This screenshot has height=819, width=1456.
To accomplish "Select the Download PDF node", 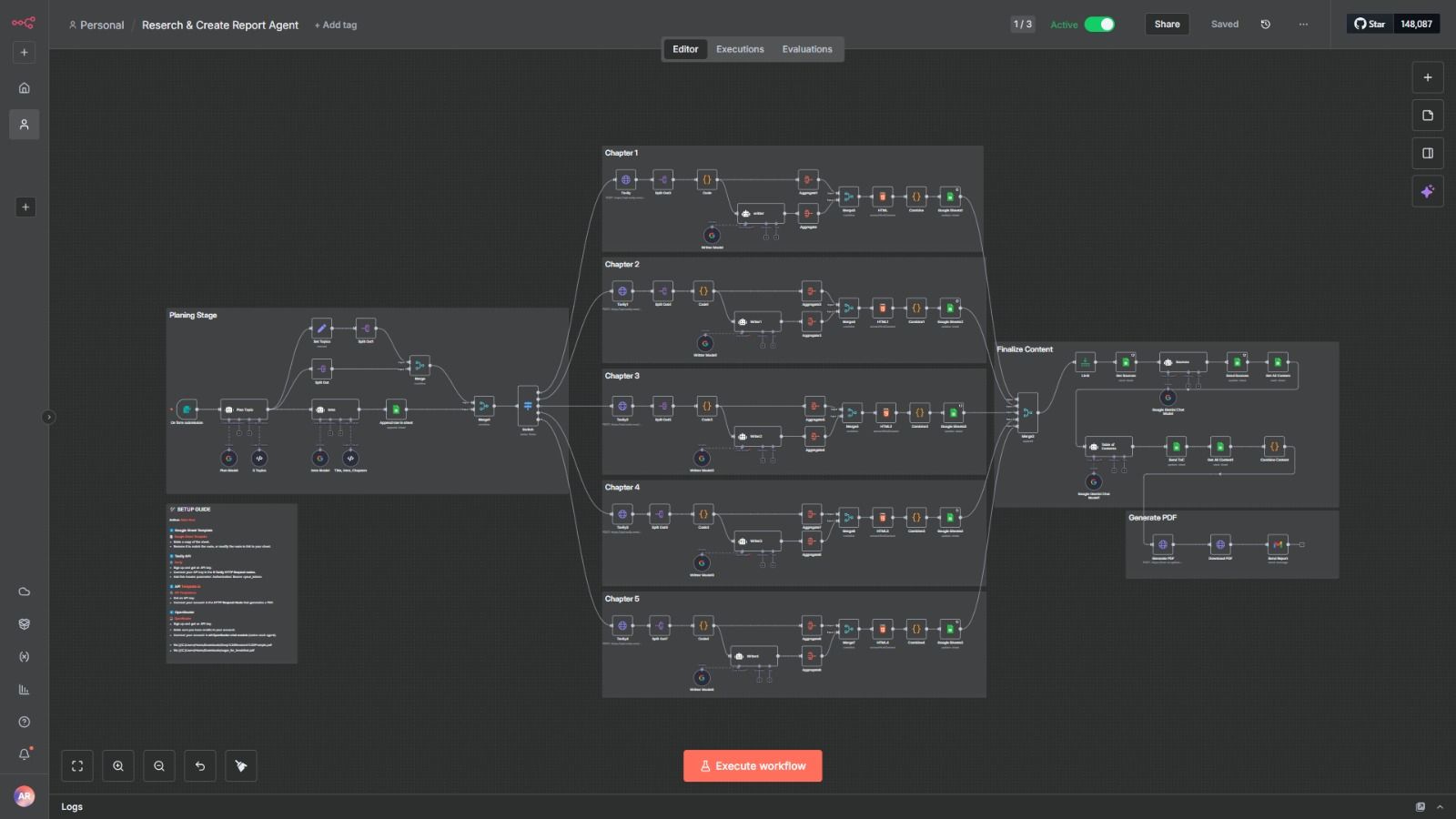I will (1220, 544).
